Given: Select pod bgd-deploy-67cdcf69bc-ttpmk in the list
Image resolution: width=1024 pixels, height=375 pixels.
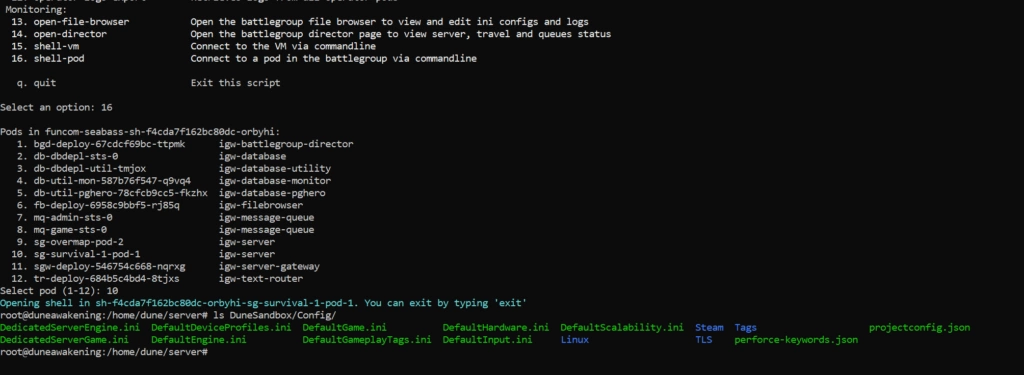Looking at the screenshot, I should click(185, 144).
